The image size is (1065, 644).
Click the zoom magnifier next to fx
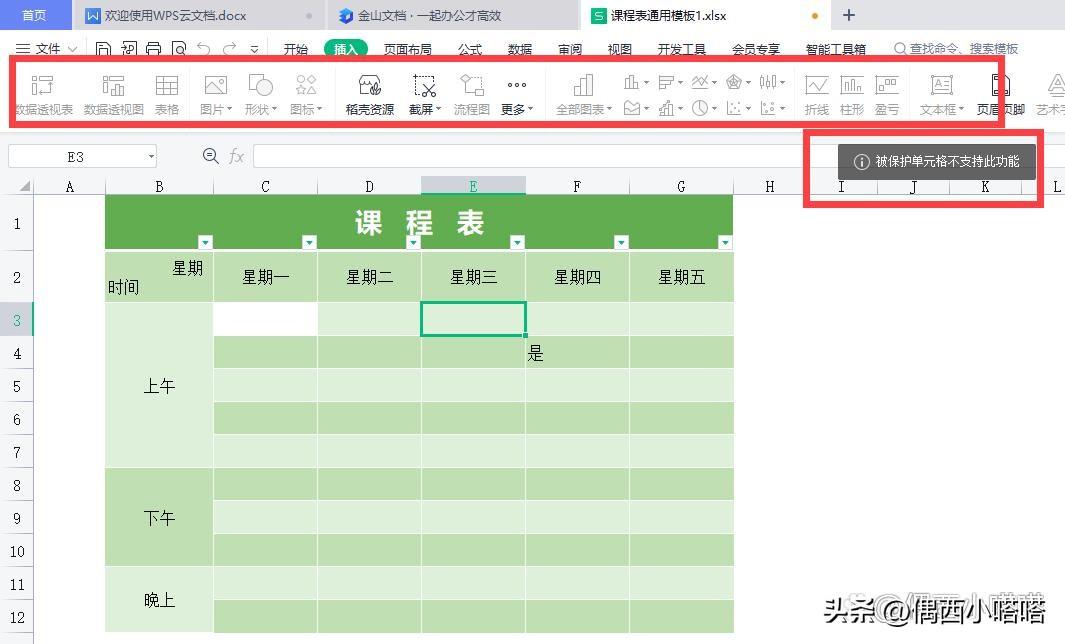(211, 156)
